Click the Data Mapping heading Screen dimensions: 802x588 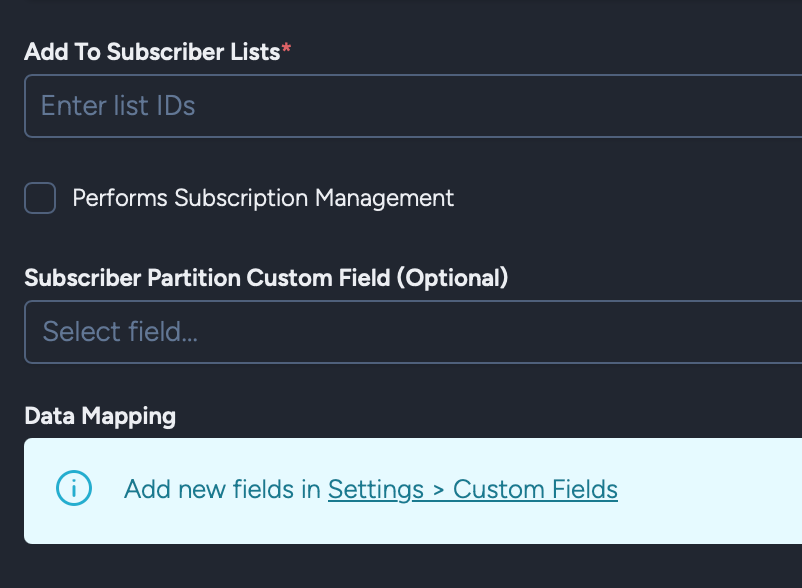coord(100,415)
